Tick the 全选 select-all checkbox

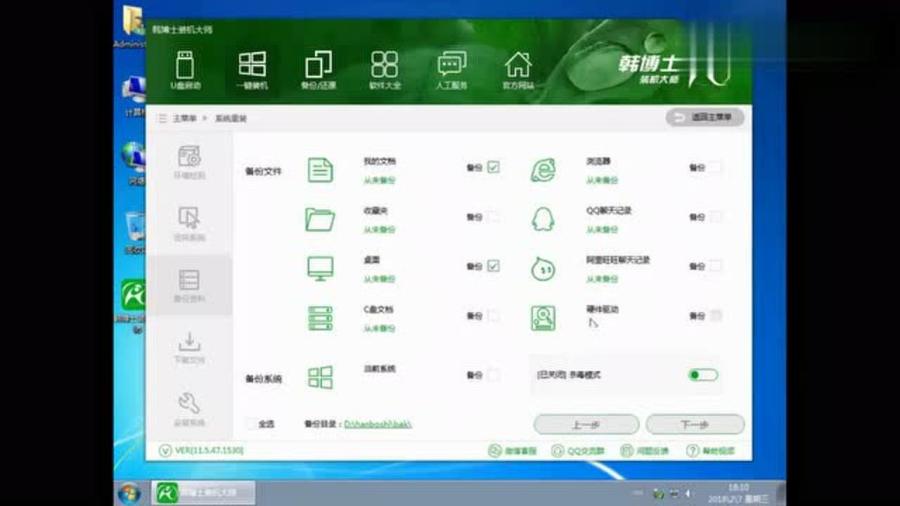pos(251,424)
